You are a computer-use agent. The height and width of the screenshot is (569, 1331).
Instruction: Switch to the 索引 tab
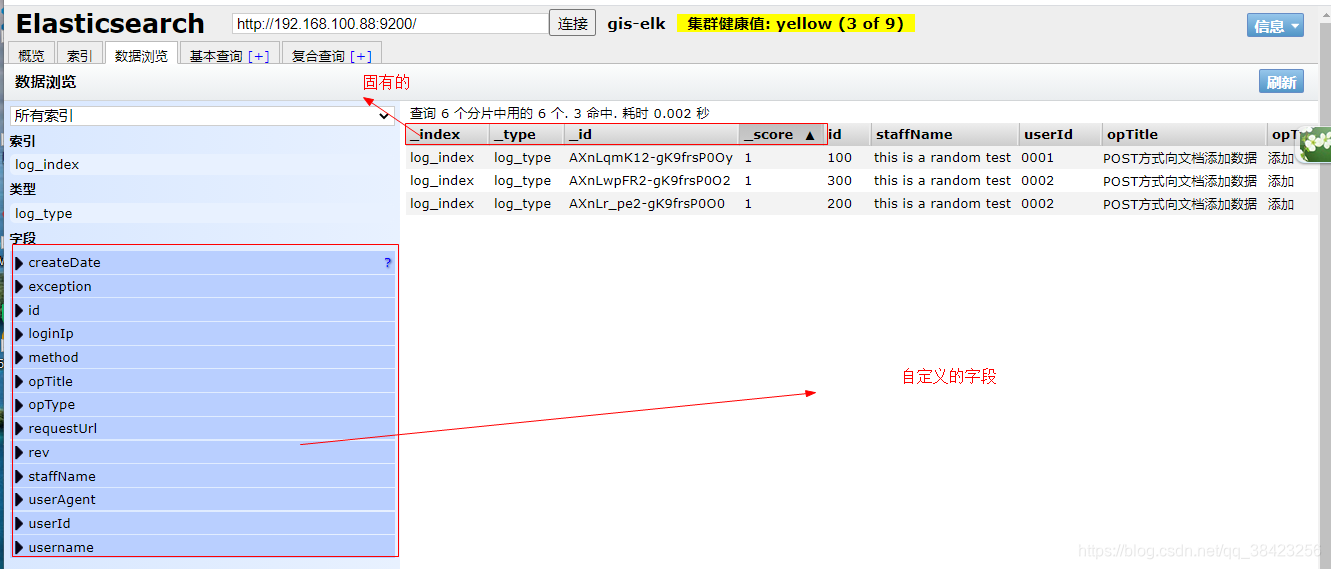click(80, 56)
